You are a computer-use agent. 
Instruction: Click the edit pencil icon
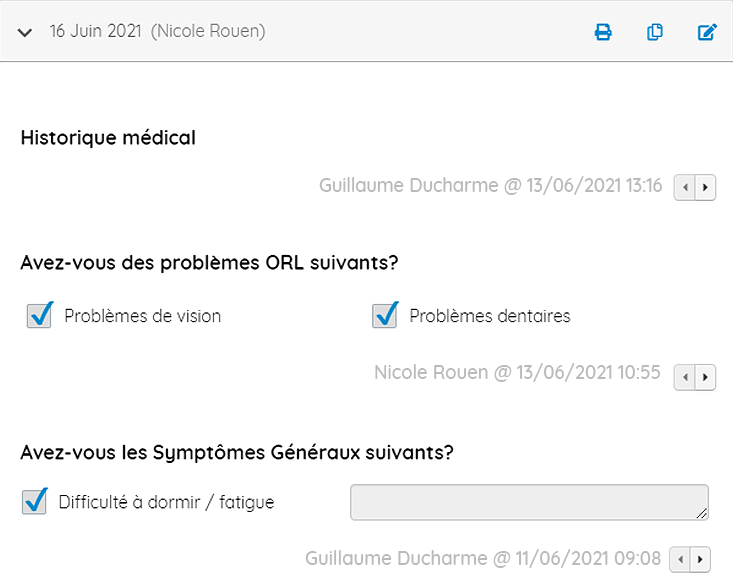[x=707, y=32]
